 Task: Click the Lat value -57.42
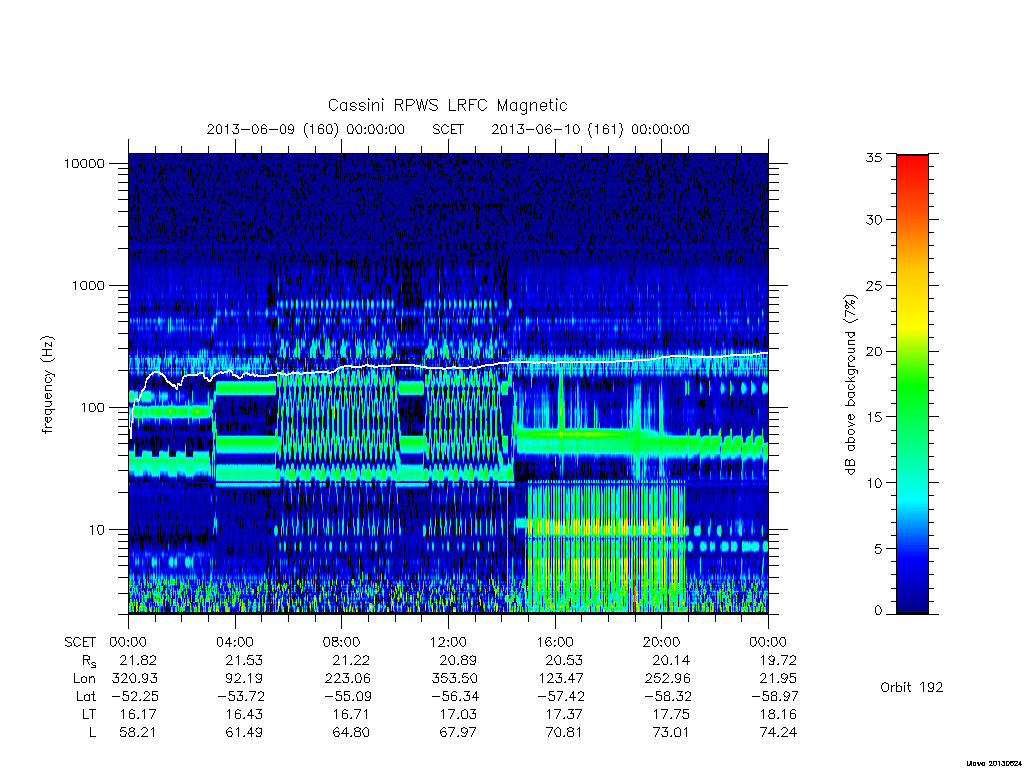(x=560, y=696)
